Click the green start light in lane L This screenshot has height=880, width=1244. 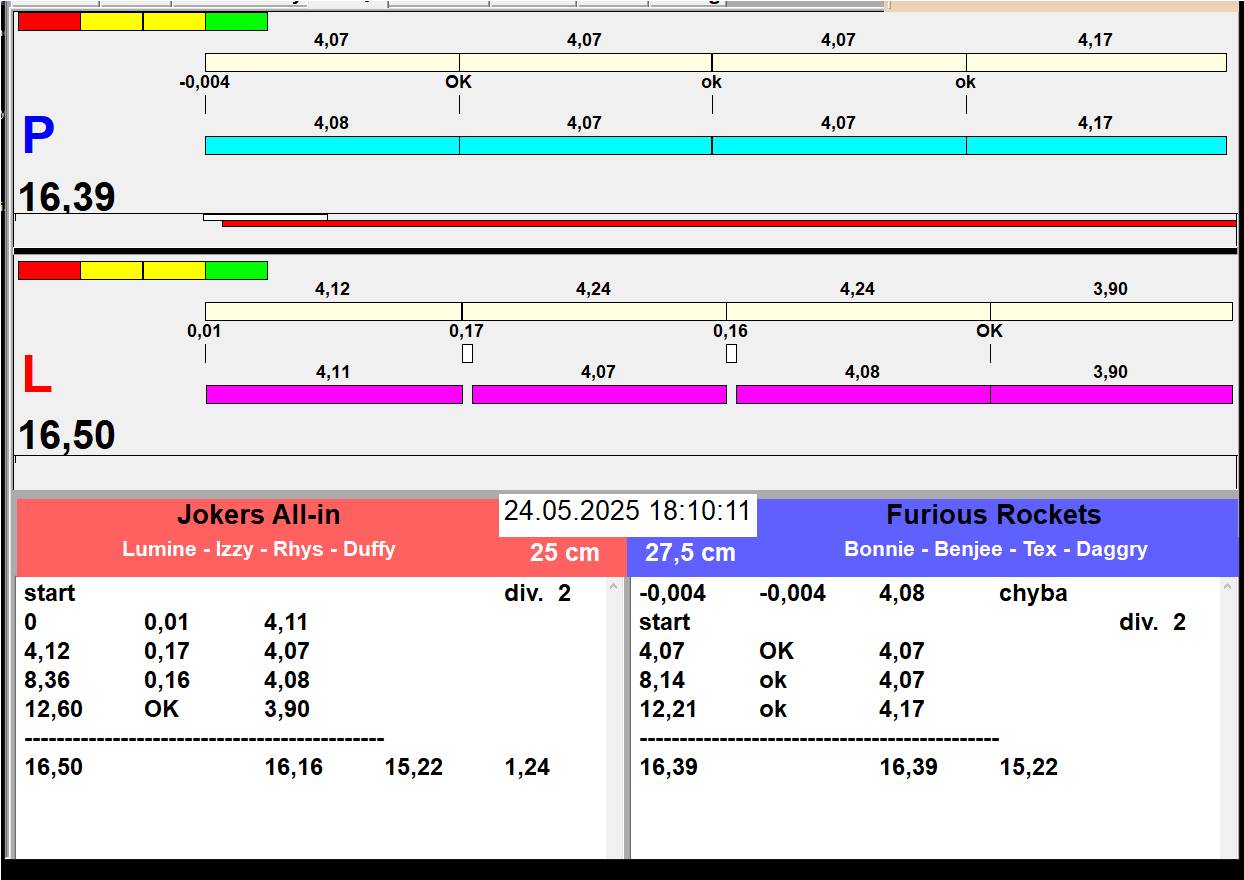tap(236, 271)
